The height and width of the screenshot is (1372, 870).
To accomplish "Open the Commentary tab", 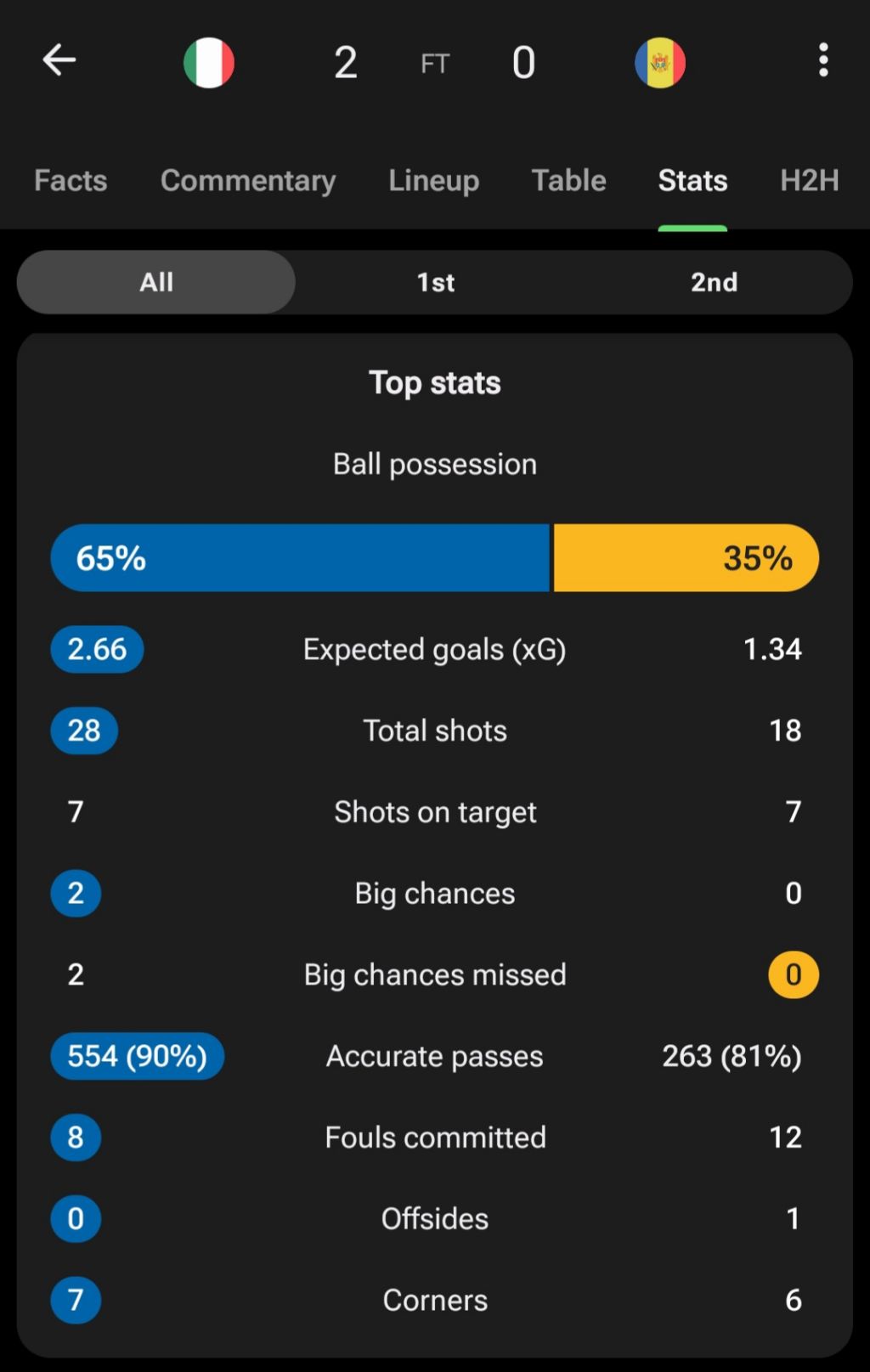I will (248, 180).
